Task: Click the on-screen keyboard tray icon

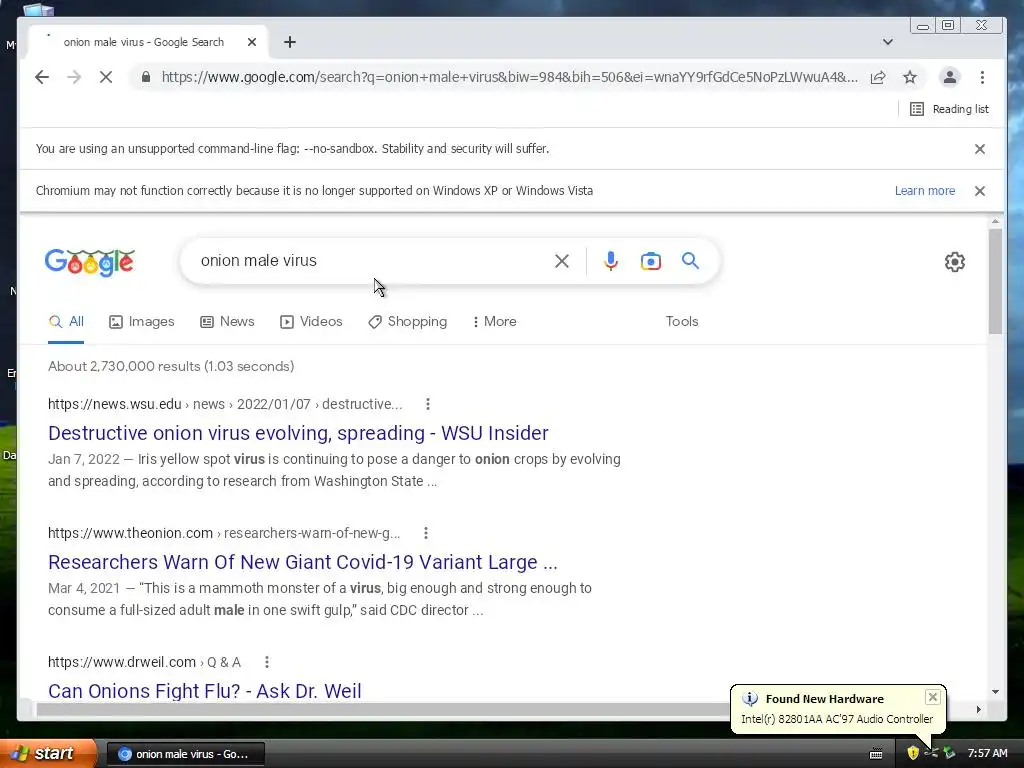Action: click(876, 754)
